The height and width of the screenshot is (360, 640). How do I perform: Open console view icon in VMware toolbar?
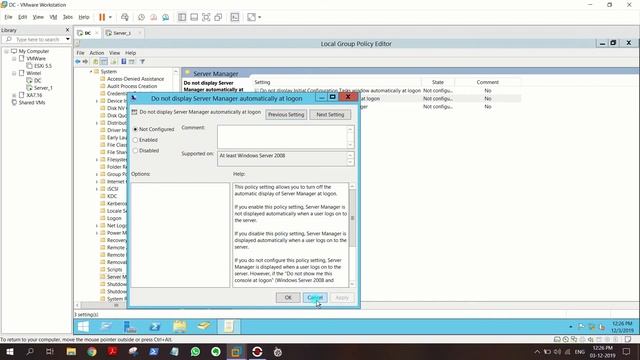[235, 17]
